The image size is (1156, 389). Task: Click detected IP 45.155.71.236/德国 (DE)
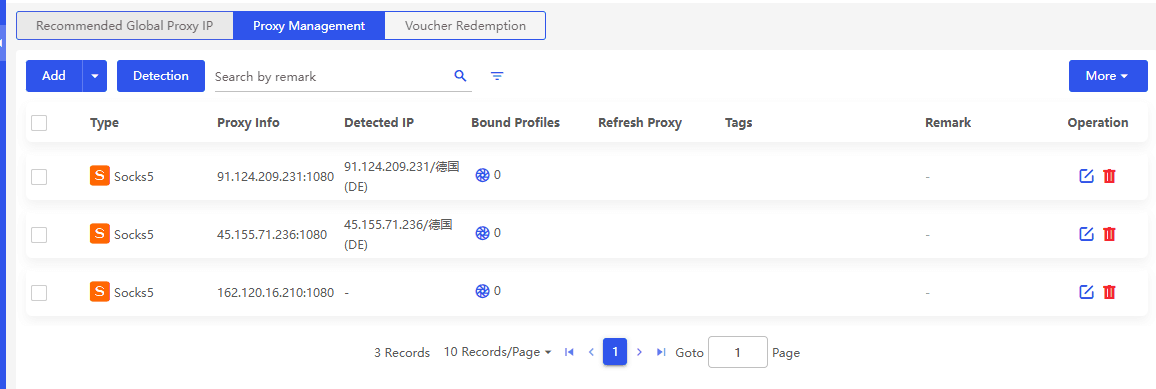coord(398,234)
